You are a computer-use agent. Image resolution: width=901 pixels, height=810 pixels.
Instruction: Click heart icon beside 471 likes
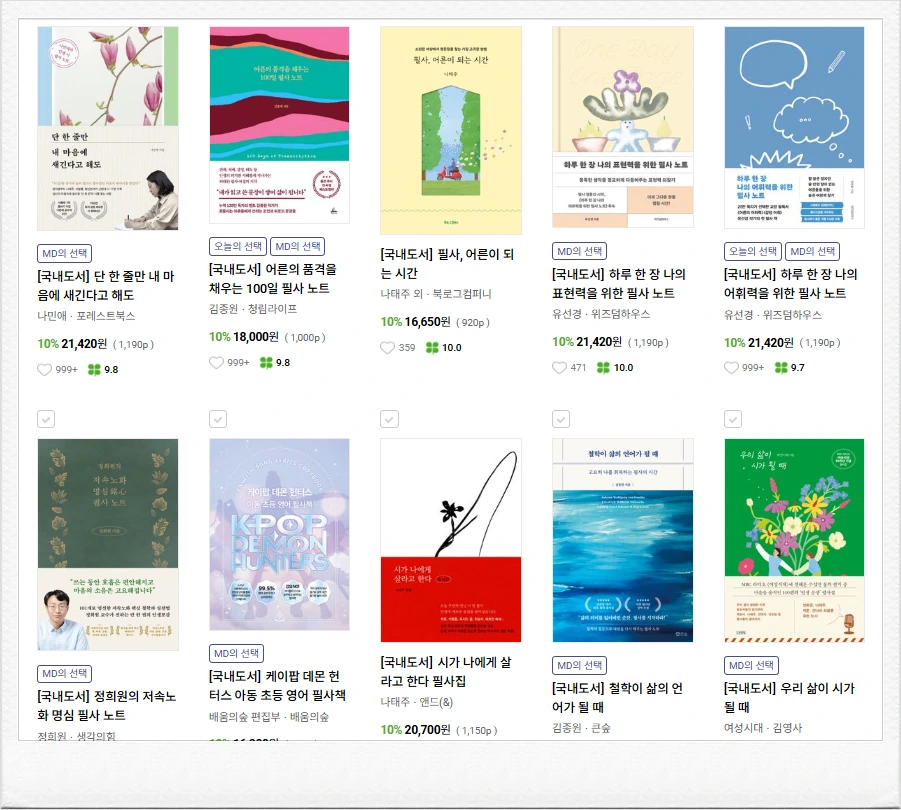coord(560,368)
